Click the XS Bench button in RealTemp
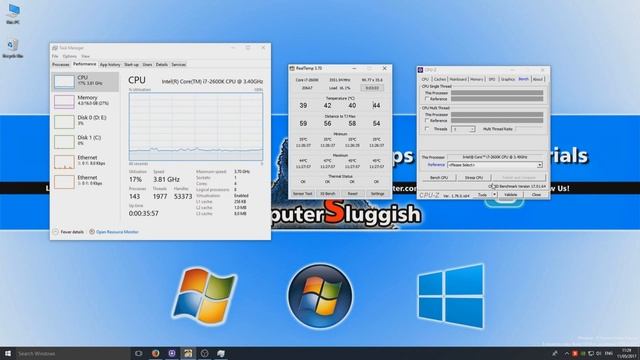The width and height of the screenshot is (640, 360). (327, 193)
